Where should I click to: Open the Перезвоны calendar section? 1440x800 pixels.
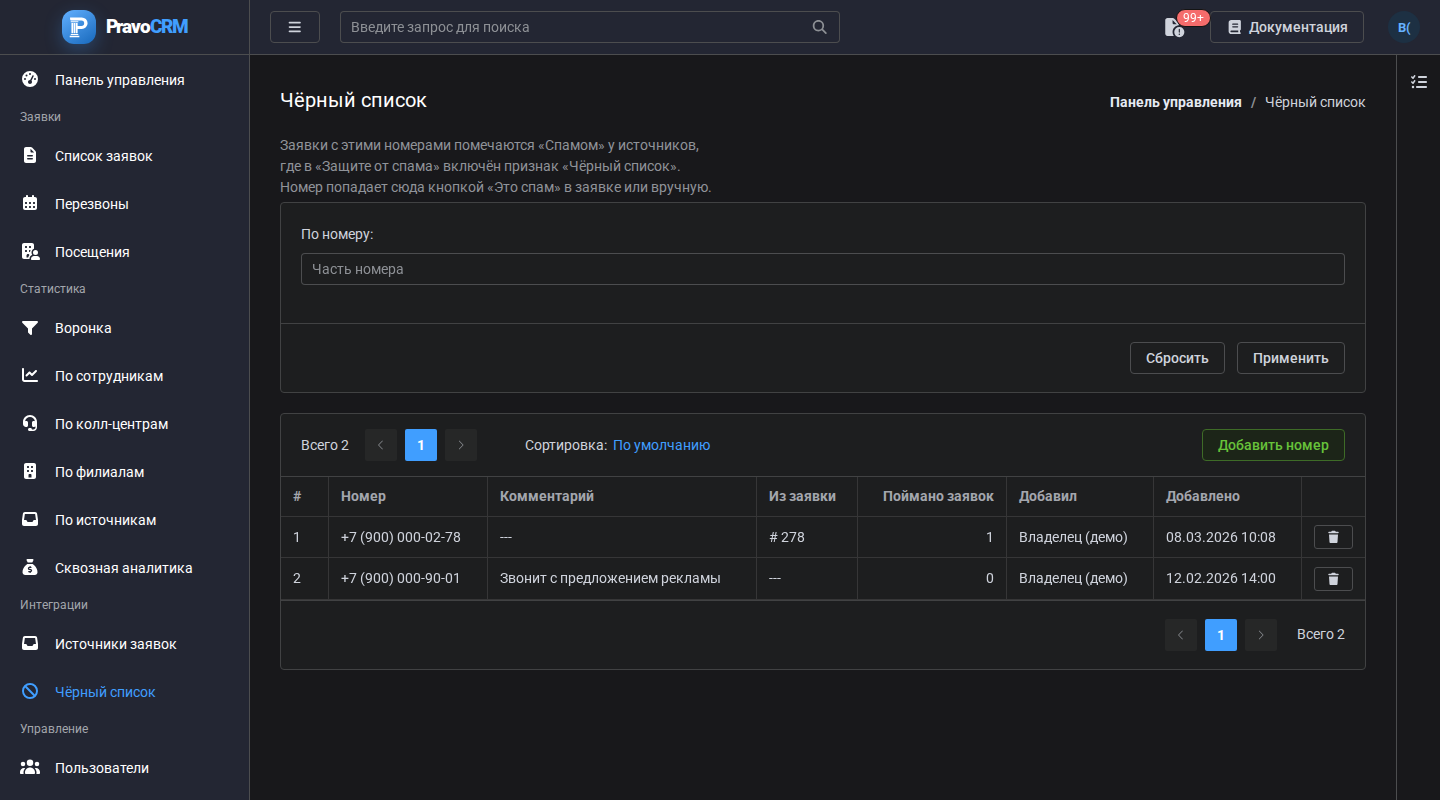tap(91, 204)
